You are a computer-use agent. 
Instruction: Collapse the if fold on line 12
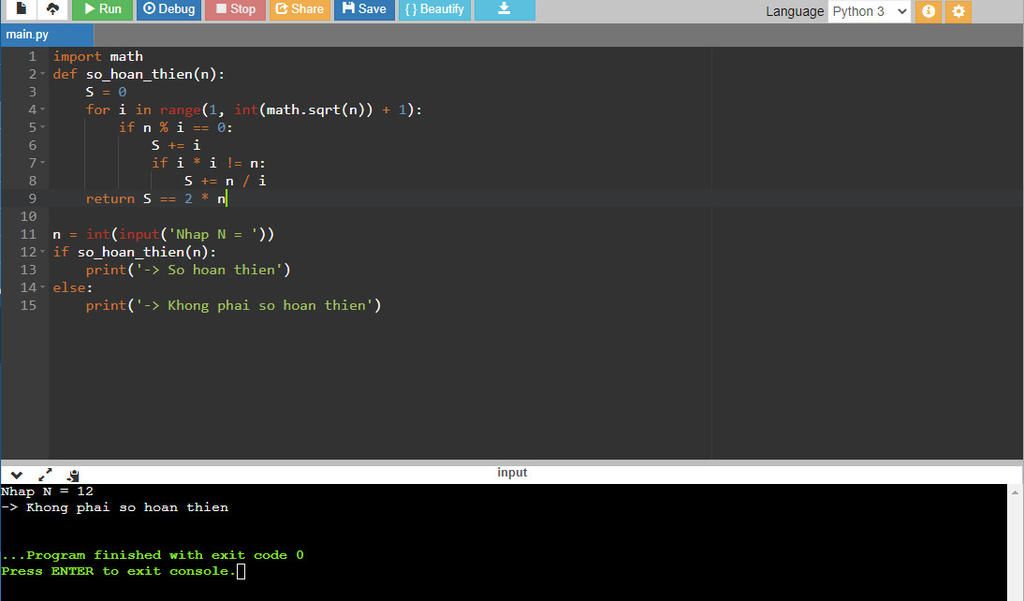(43, 252)
